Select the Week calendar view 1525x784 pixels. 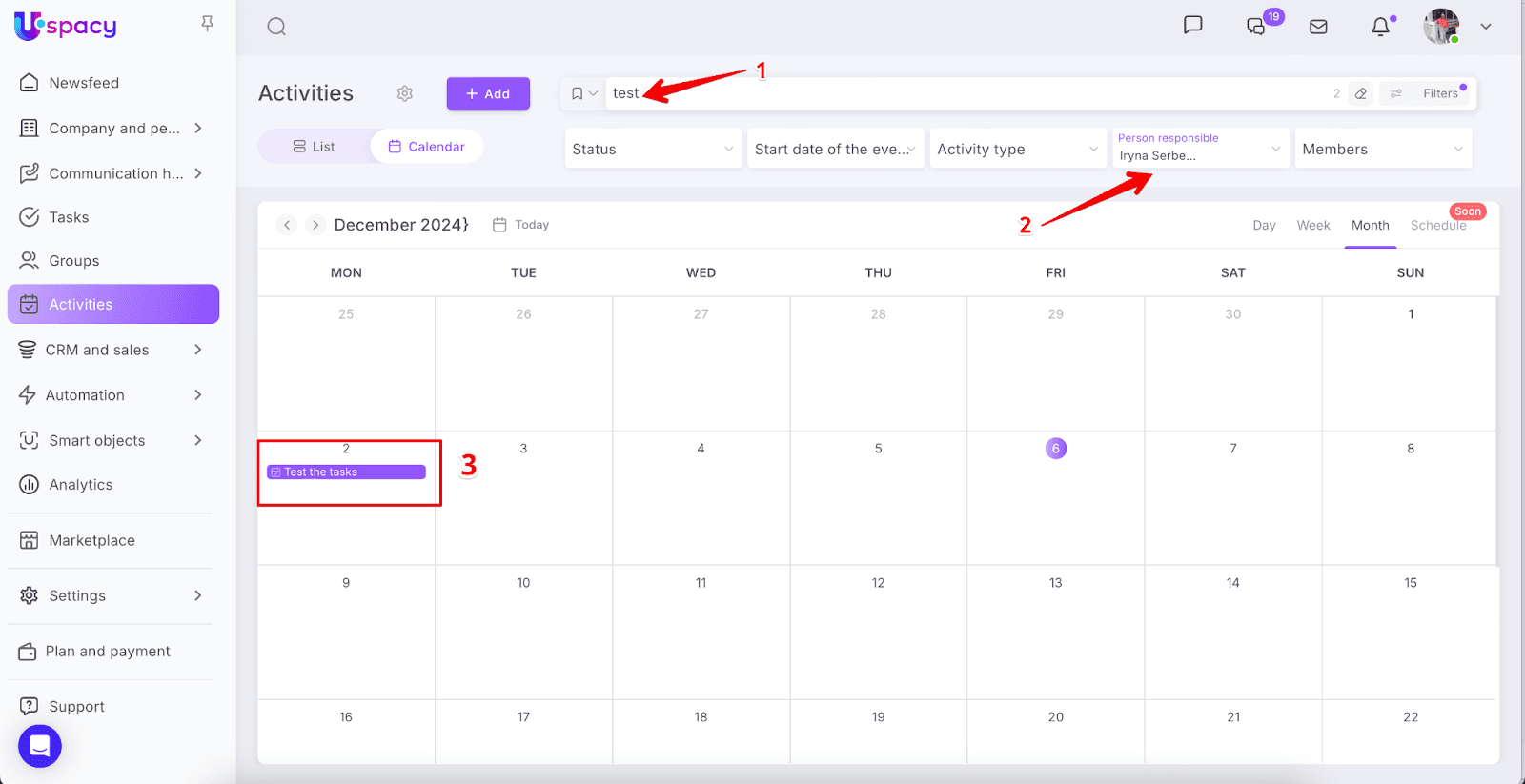(1312, 226)
